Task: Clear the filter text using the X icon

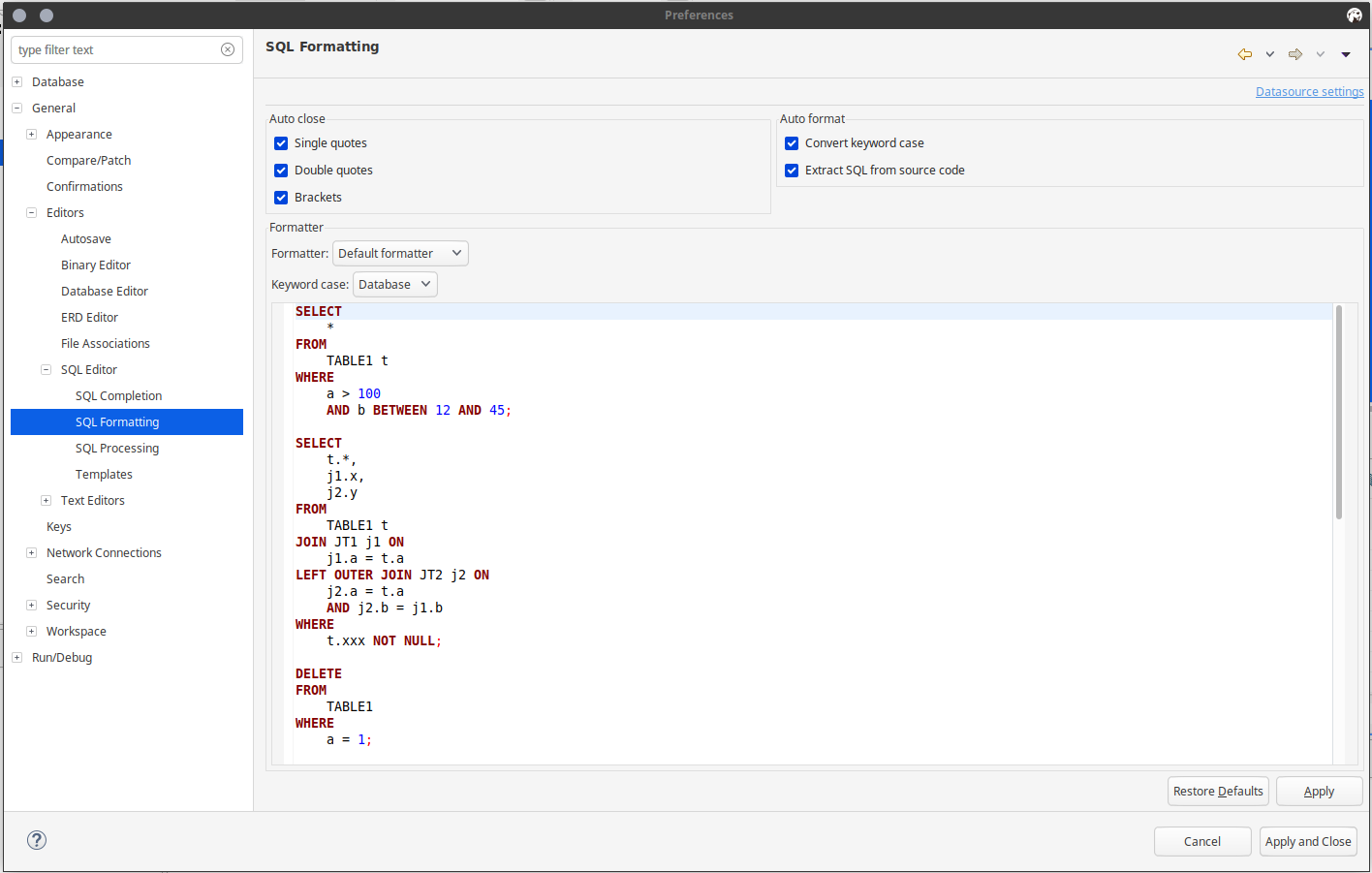Action: point(228,49)
